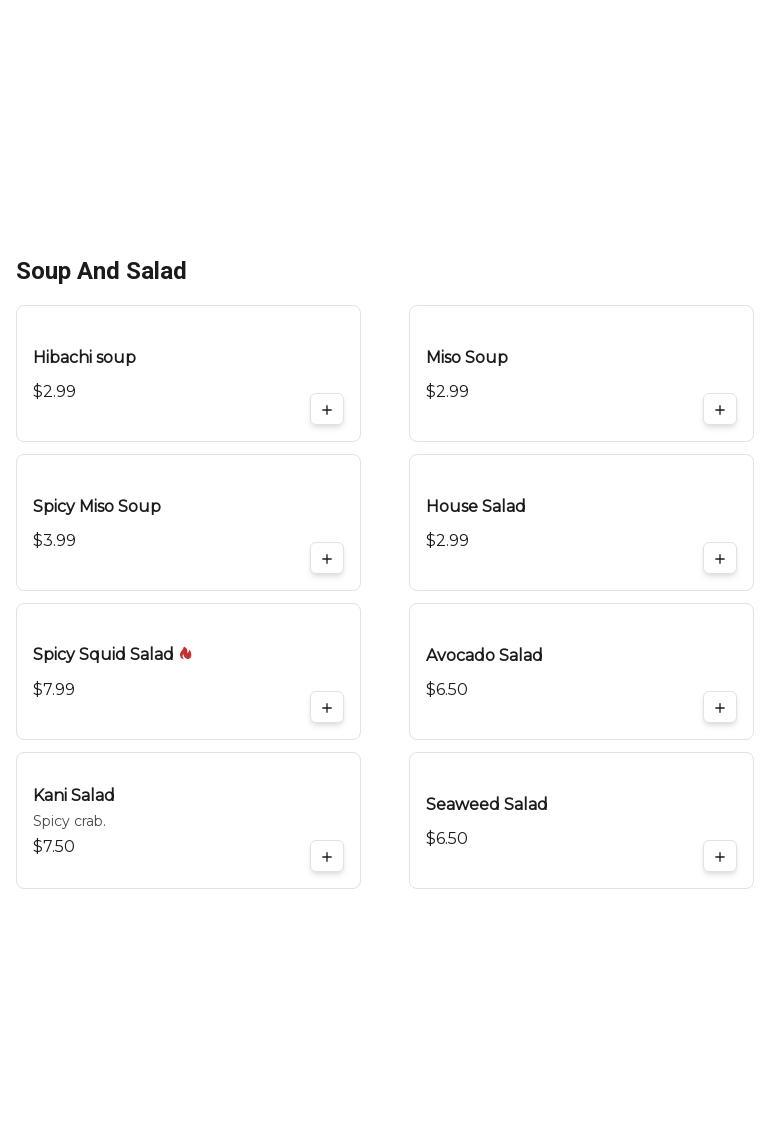
Task: Click the $7.99 Spicy Squid Salad price
Action: (x=54, y=689)
